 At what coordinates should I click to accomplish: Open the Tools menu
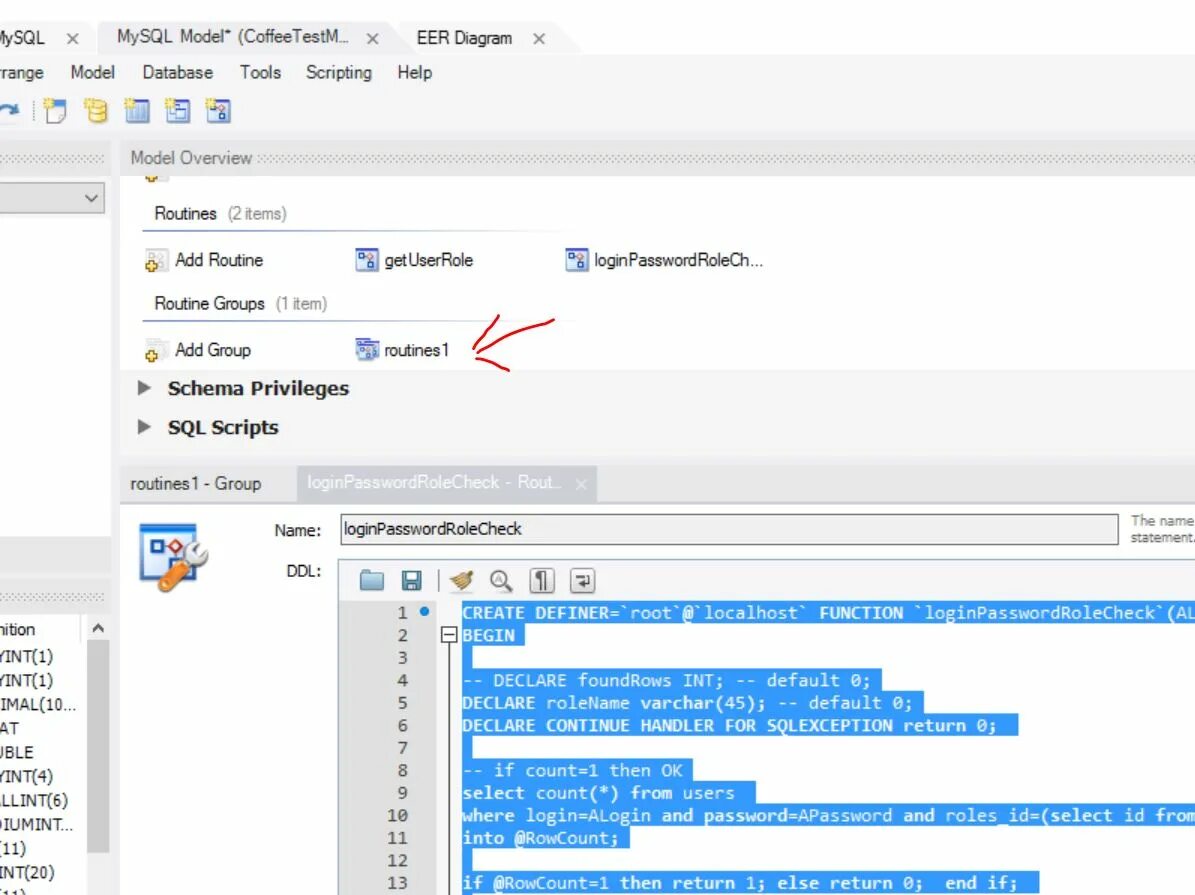tap(260, 72)
